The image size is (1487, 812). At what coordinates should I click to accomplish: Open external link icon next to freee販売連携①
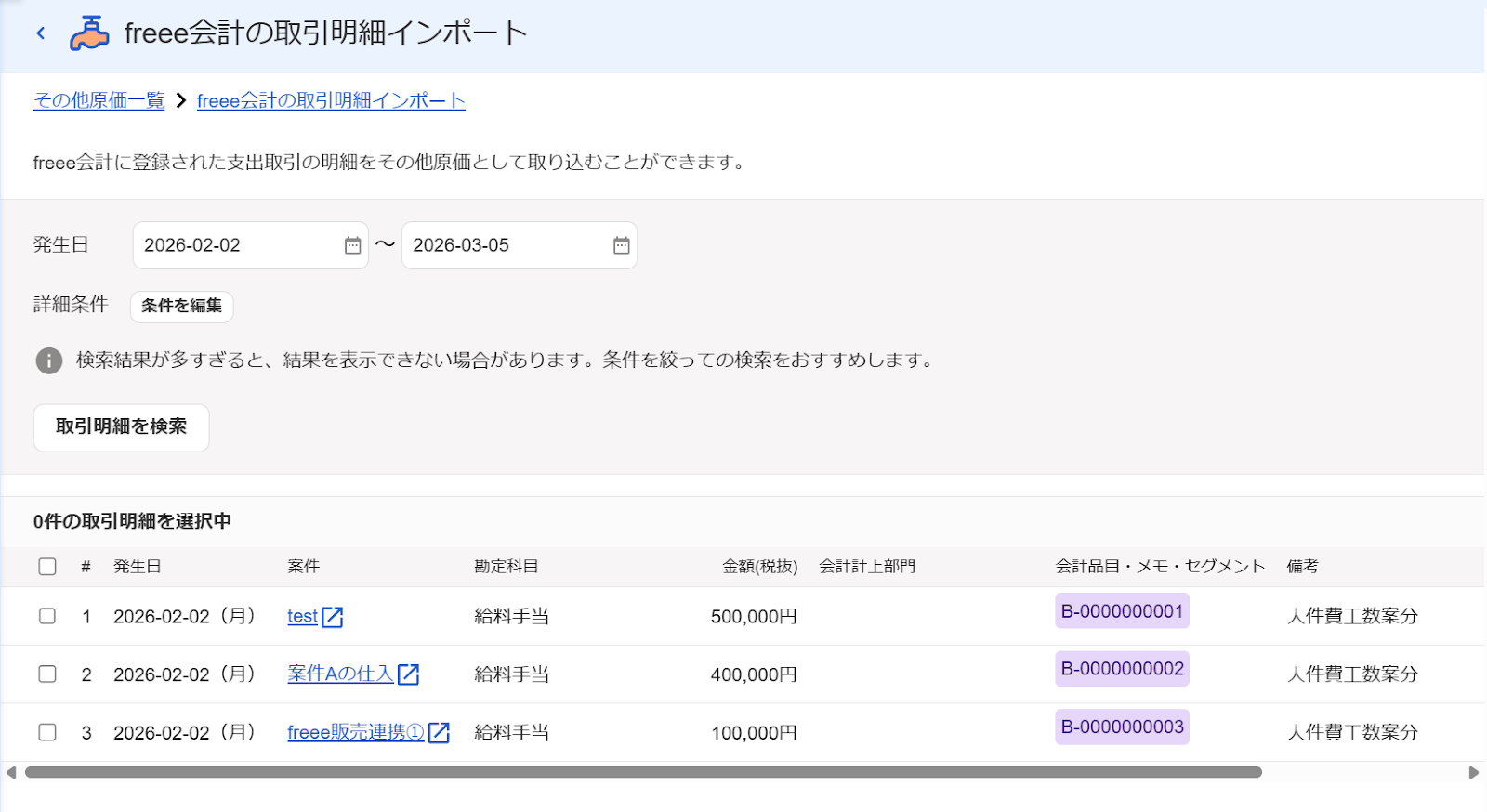coord(439,733)
